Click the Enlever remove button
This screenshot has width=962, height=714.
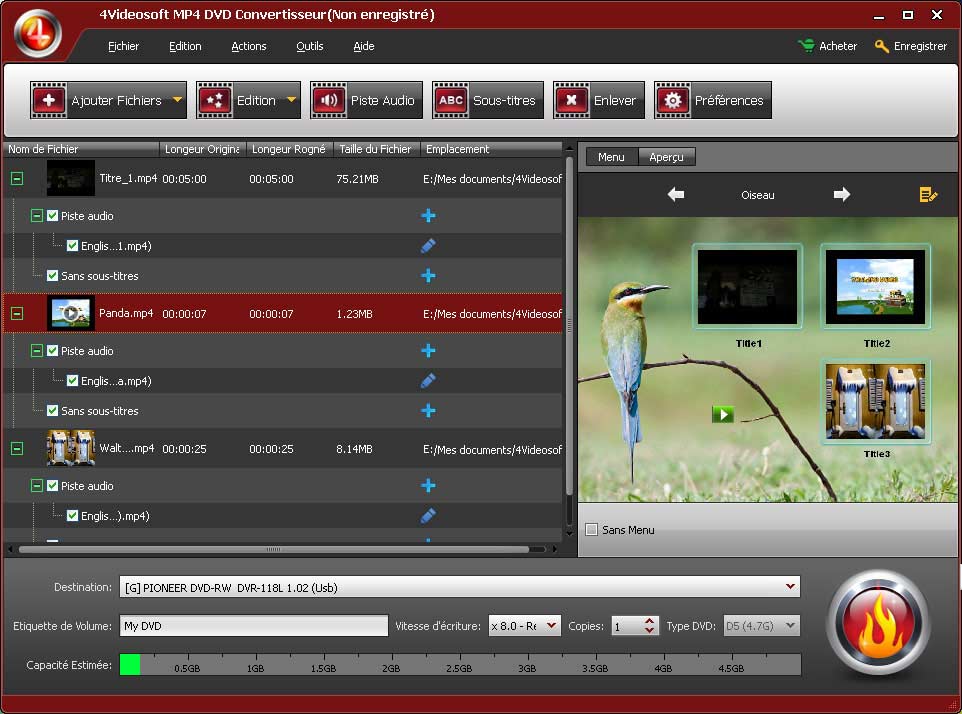click(x=598, y=100)
